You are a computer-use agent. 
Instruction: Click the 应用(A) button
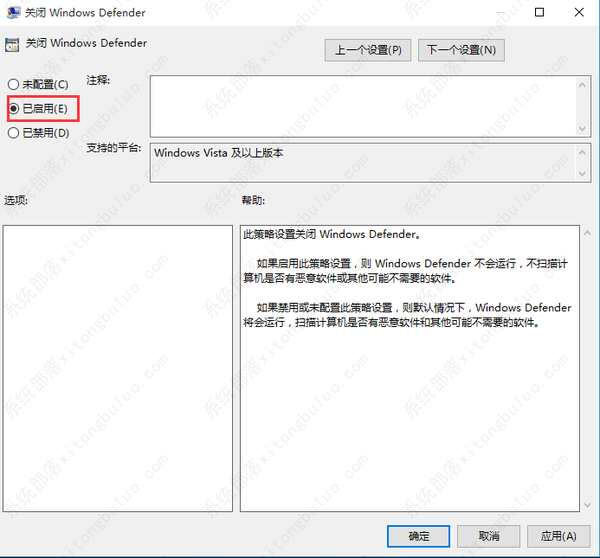tap(559, 536)
